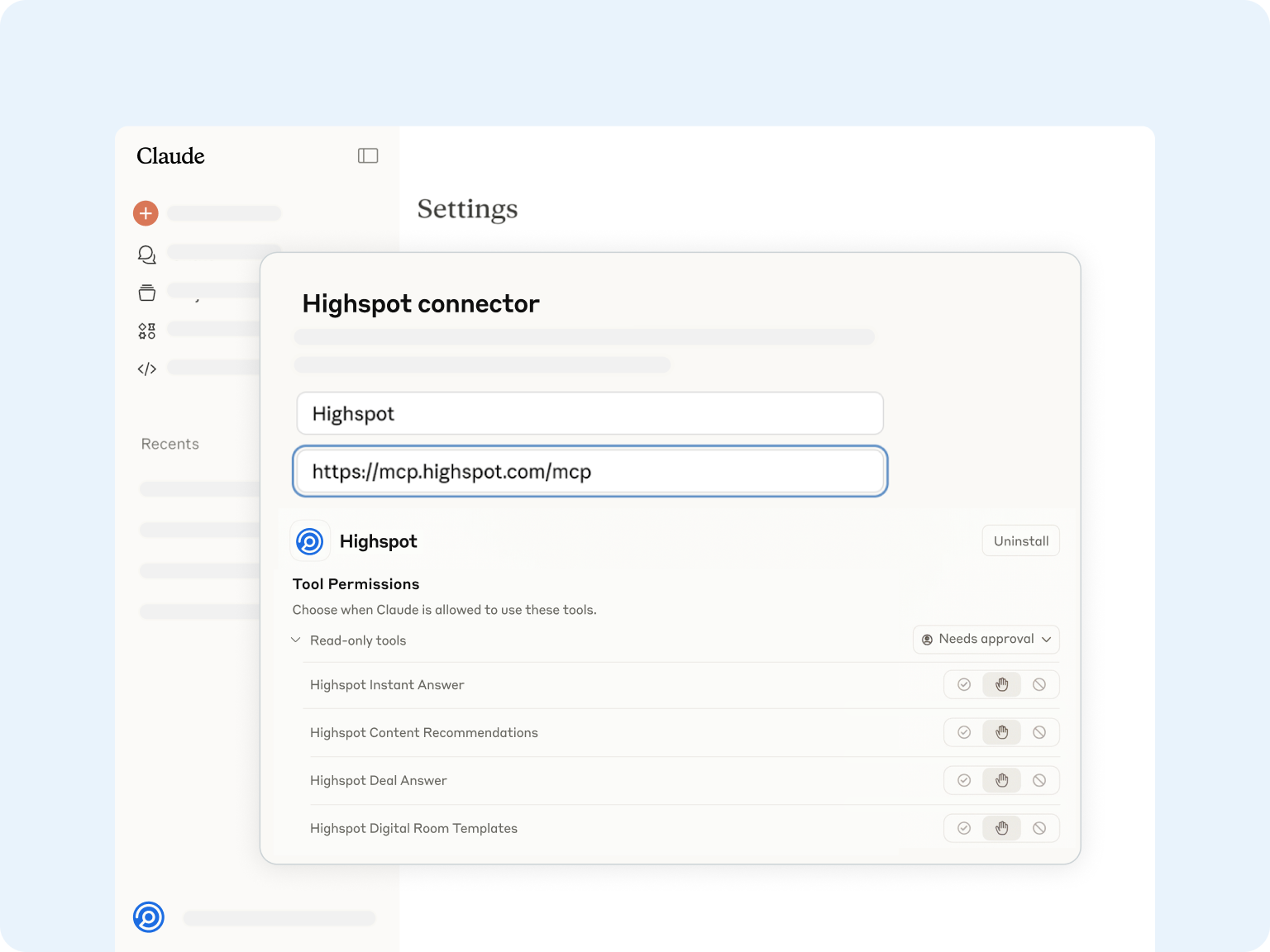This screenshot has width=1270, height=952.
Task: Always allow Highspot Content Recommendations tool
Action: click(964, 732)
